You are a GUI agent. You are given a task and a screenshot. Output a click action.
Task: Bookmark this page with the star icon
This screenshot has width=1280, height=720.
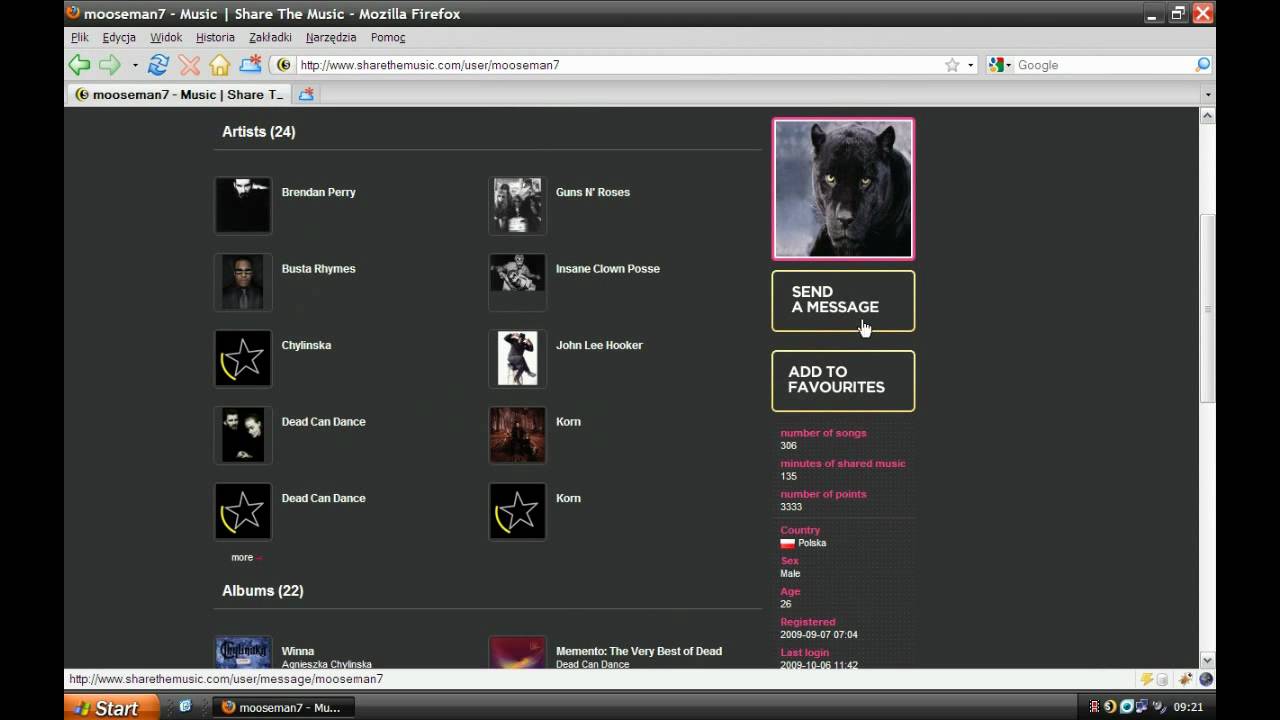click(952, 65)
